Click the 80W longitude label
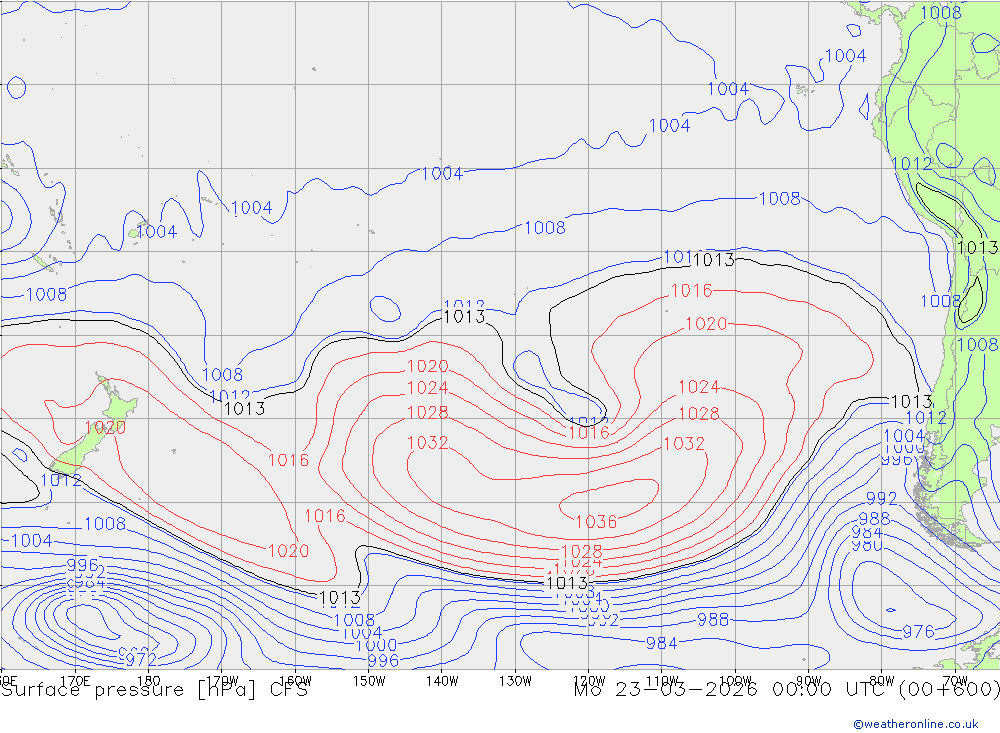1000x733 pixels. [882, 681]
